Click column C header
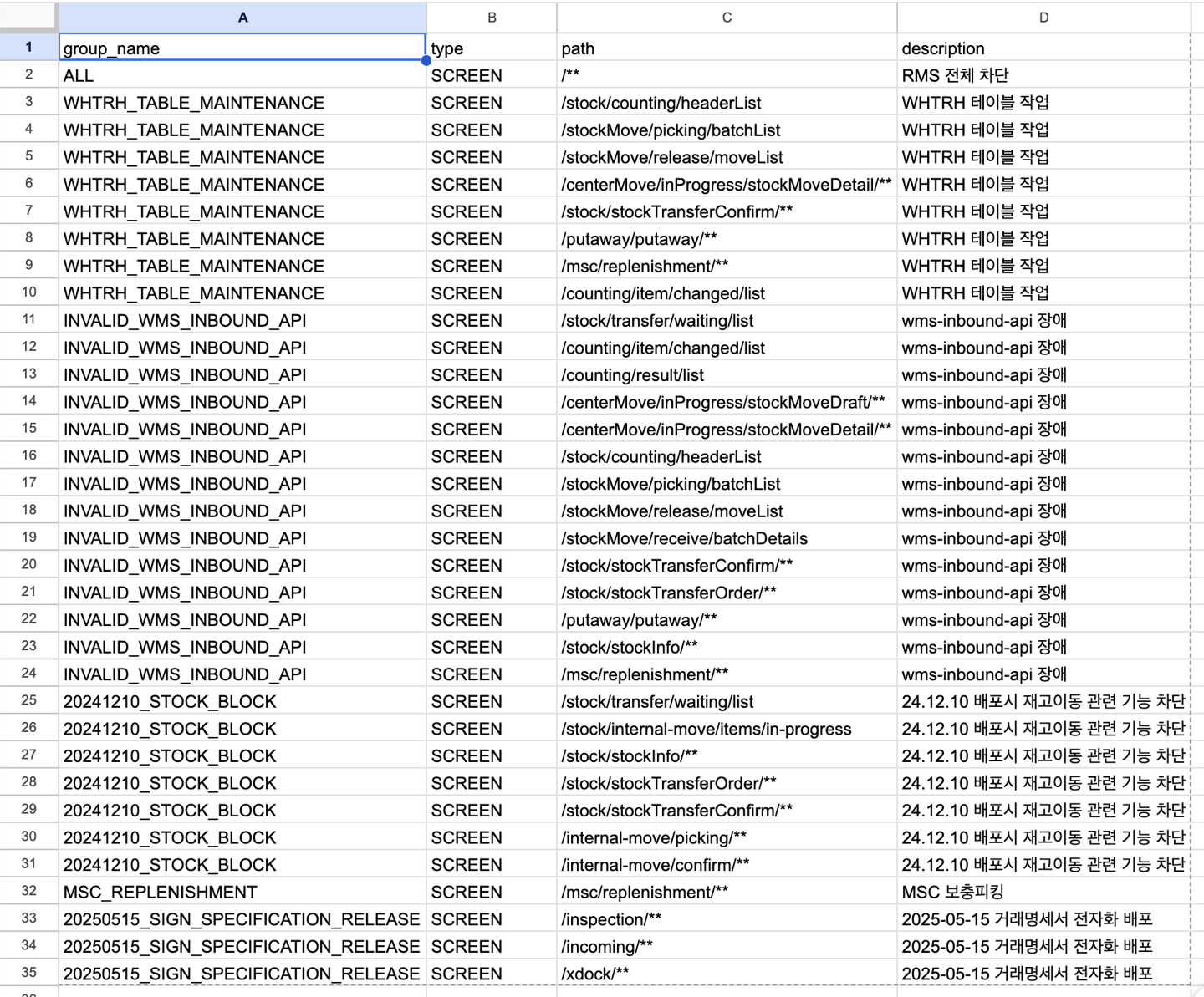The height and width of the screenshot is (997, 1204). (727, 18)
